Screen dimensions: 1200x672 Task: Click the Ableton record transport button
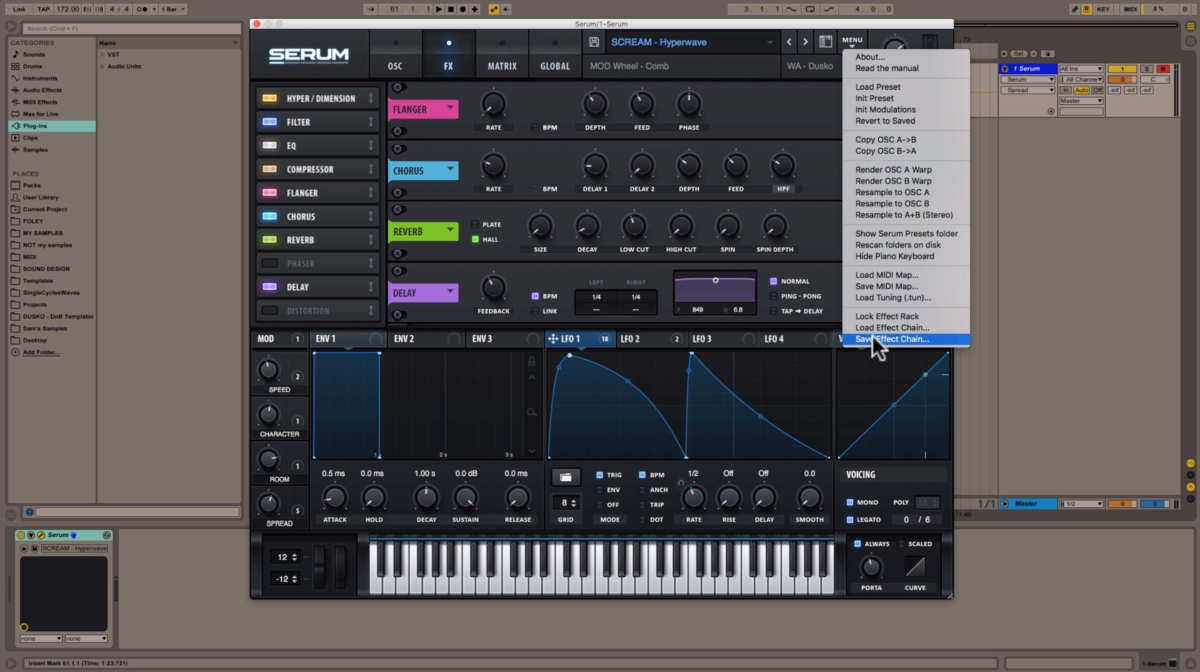coord(462,9)
